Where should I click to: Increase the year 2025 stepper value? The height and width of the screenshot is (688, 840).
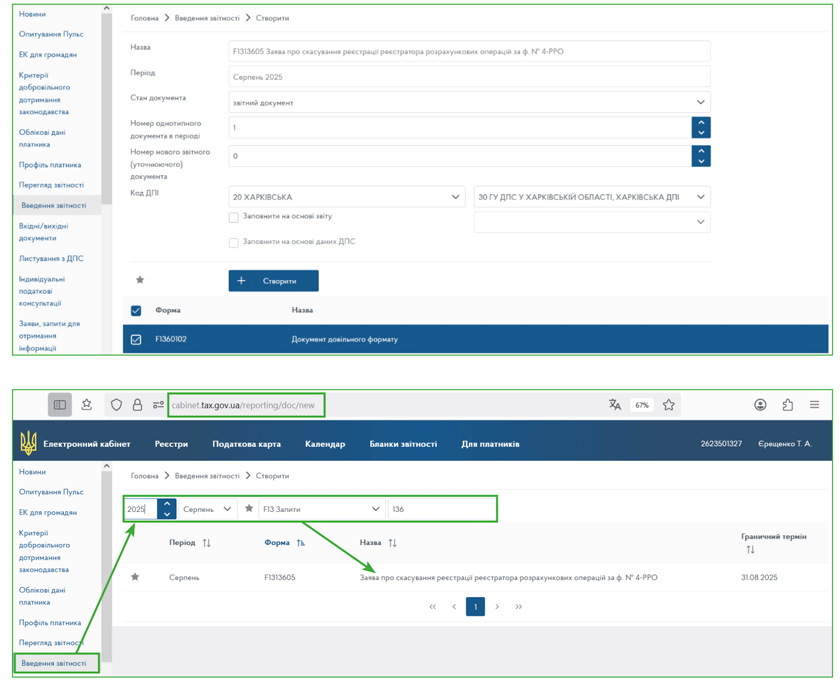pos(167,504)
